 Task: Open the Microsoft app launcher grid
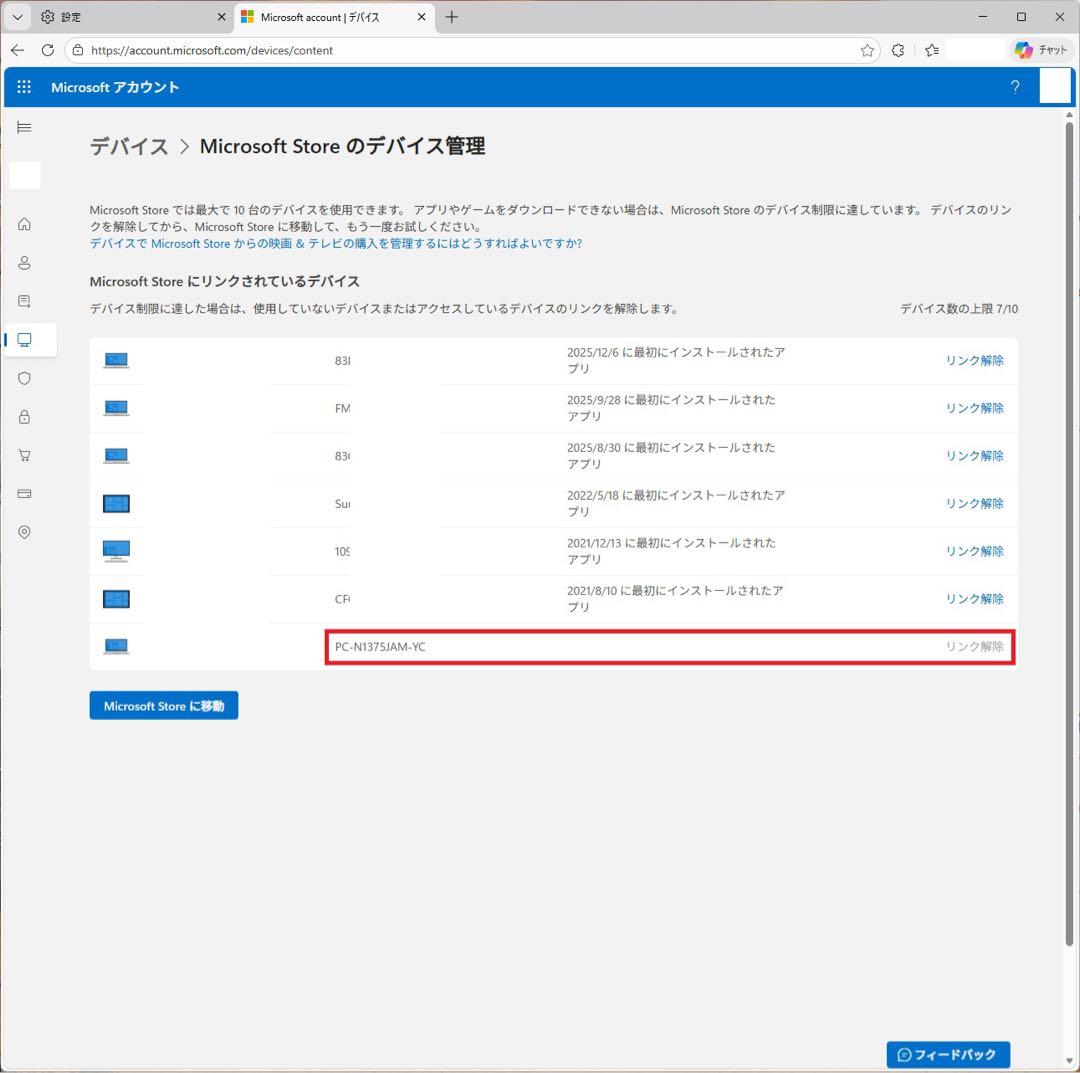pos(24,87)
